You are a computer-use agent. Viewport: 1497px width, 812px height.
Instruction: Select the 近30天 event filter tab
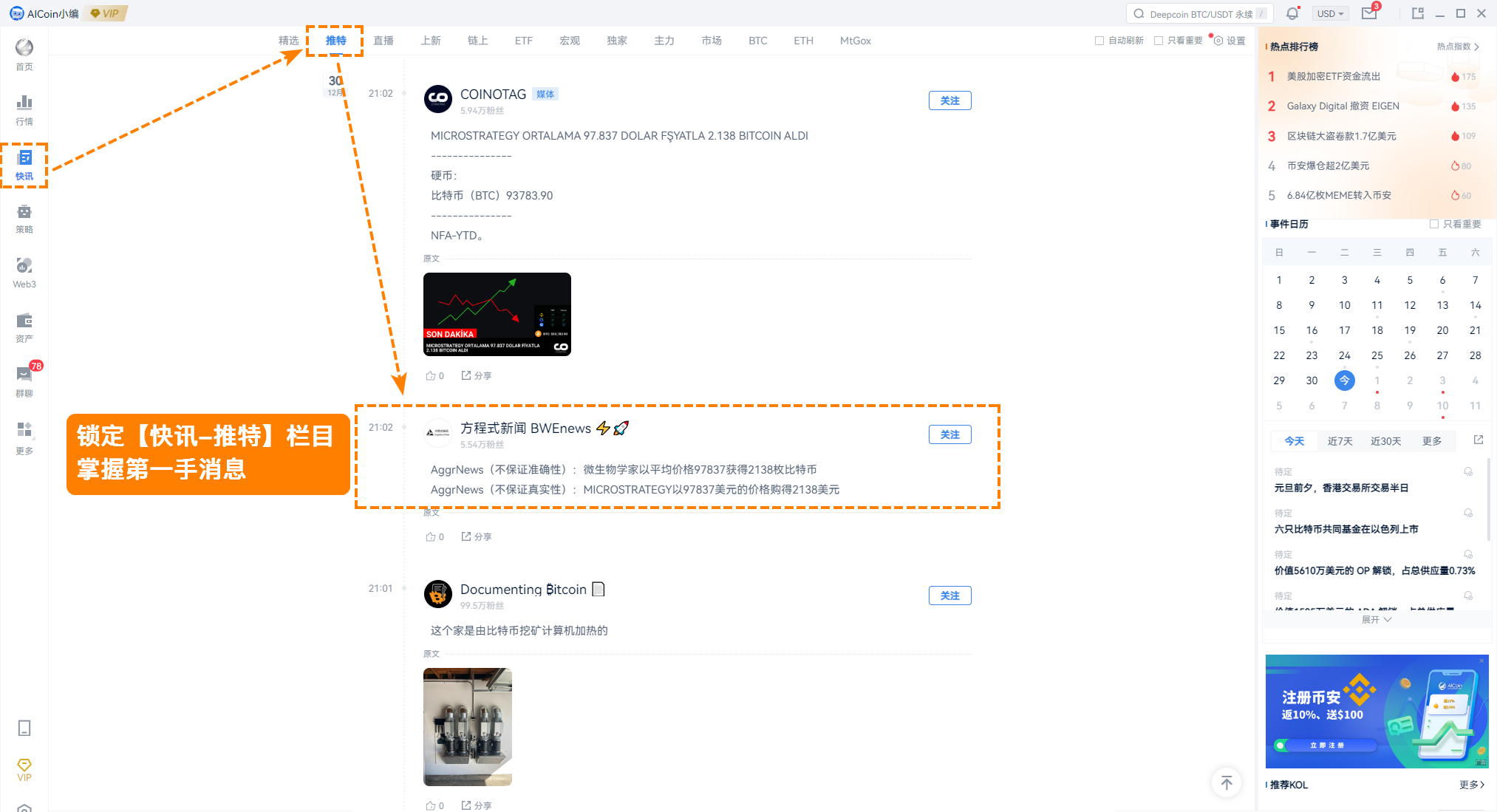point(1386,441)
